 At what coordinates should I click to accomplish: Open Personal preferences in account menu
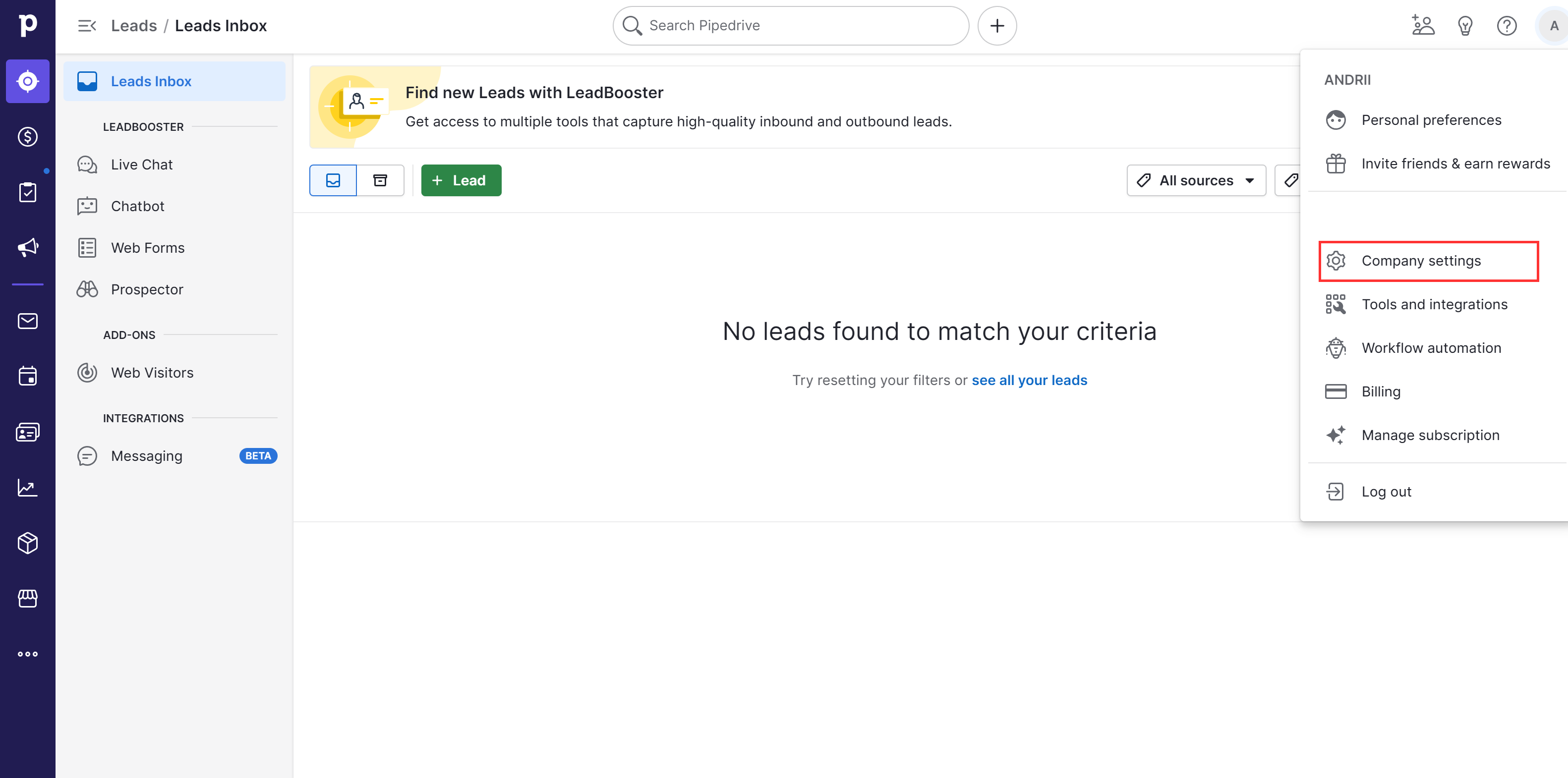1434,120
